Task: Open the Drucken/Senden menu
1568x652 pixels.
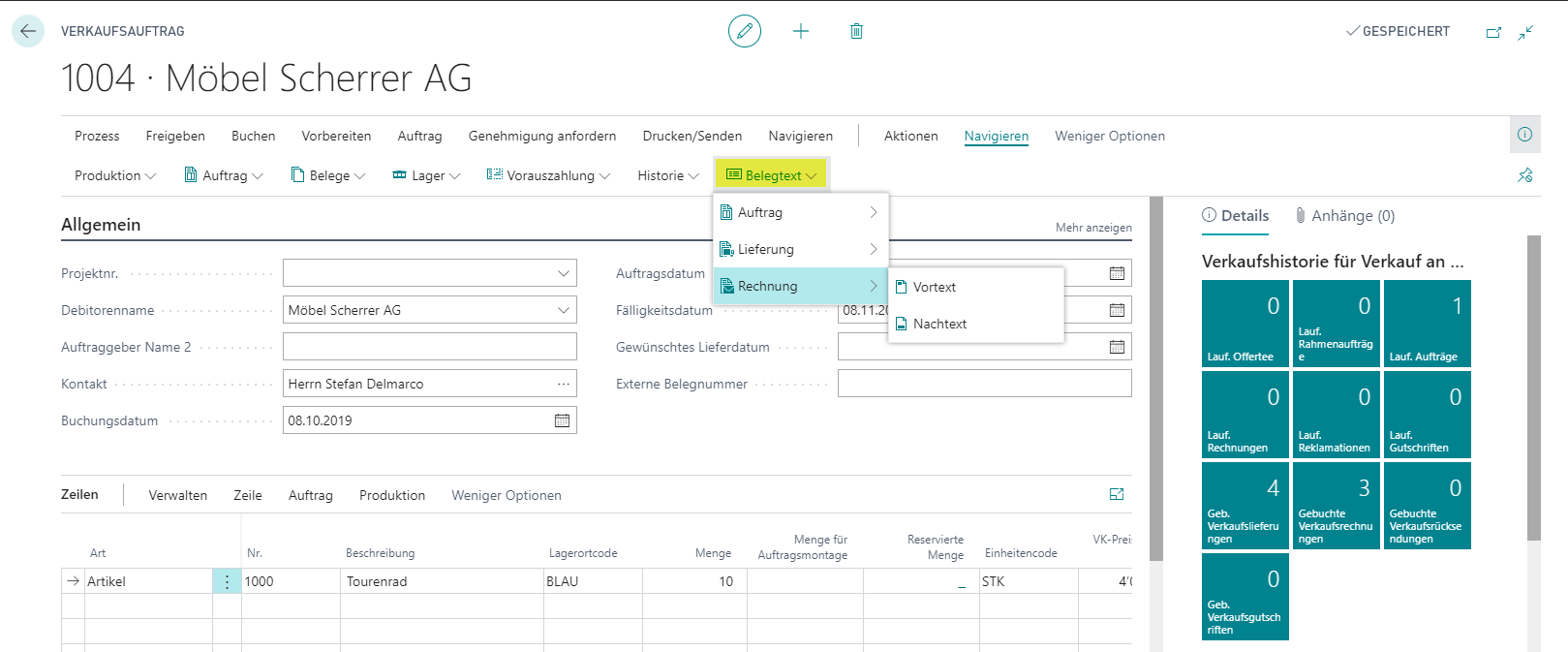Action: [692, 136]
